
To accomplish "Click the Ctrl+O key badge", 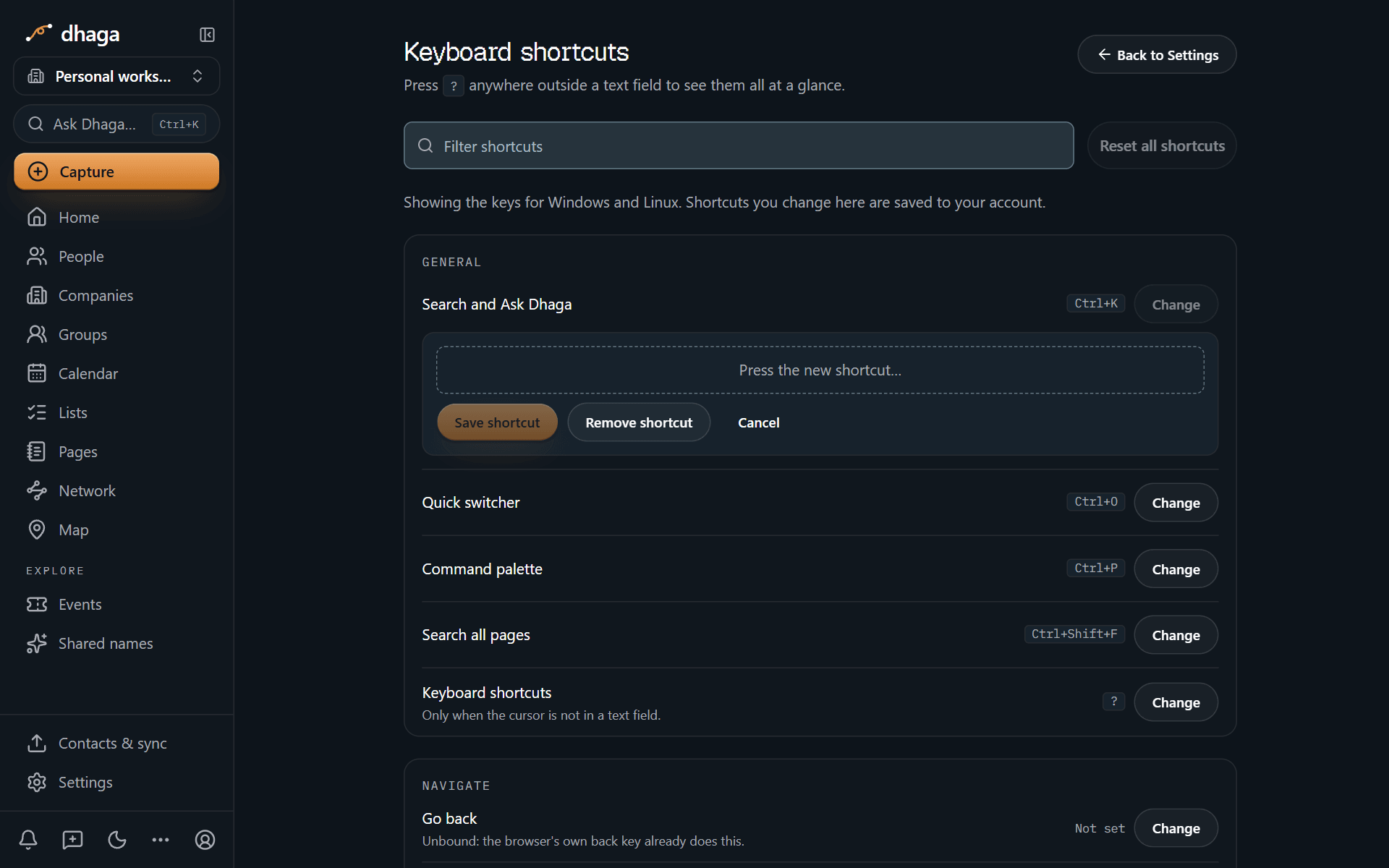I will point(1095,501).
